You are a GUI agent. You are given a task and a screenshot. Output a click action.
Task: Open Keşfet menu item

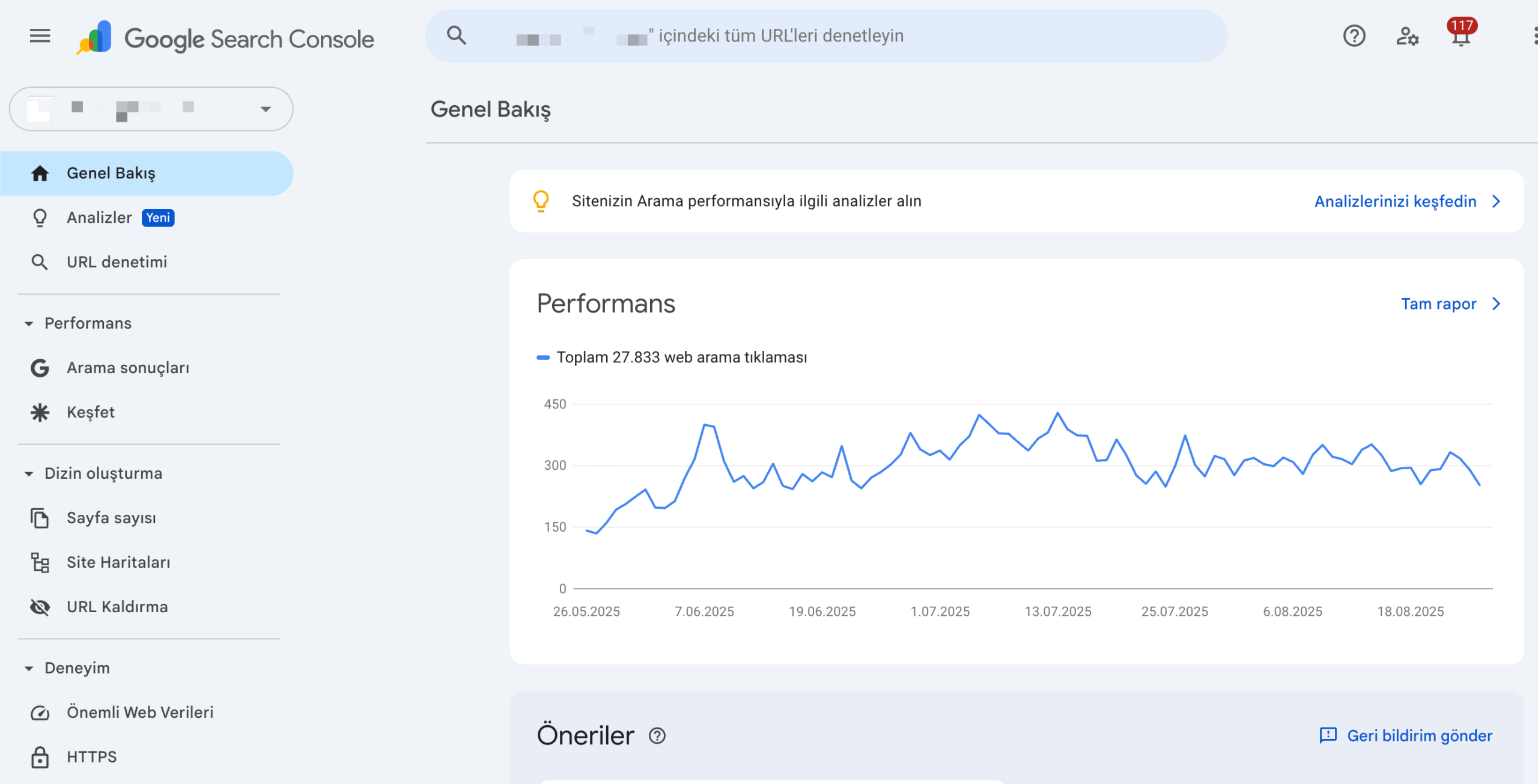pos(147,412)
